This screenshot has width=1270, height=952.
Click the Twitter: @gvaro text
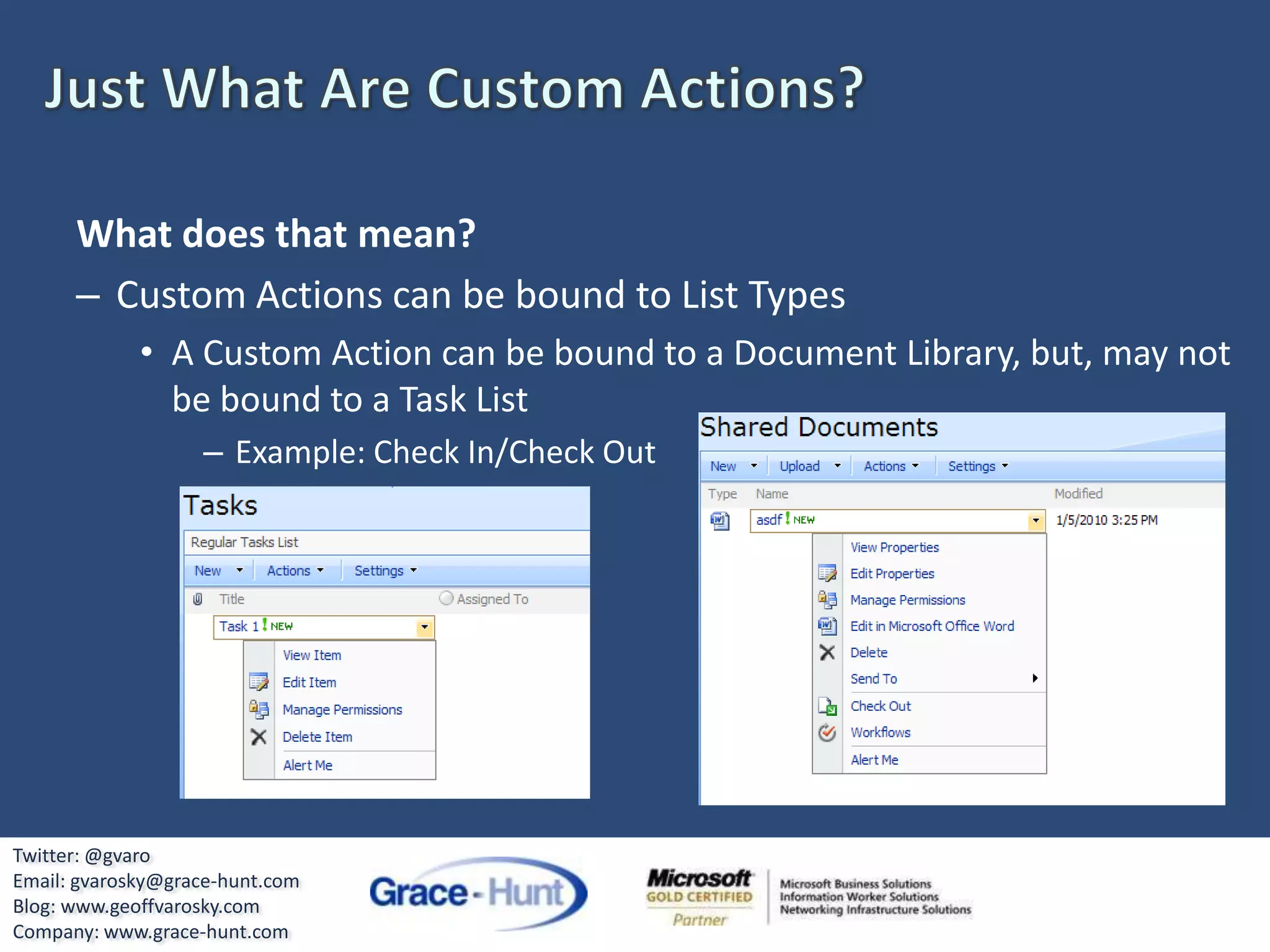pos(81,855)
